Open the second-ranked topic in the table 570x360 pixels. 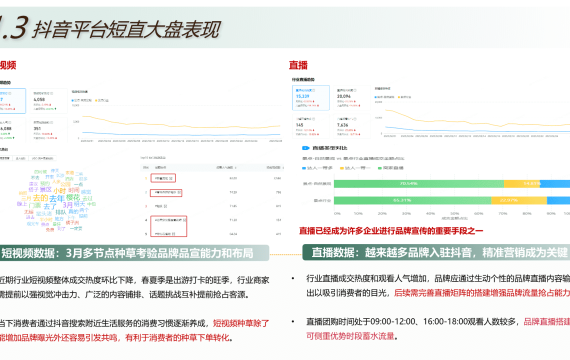click(166, 192)
